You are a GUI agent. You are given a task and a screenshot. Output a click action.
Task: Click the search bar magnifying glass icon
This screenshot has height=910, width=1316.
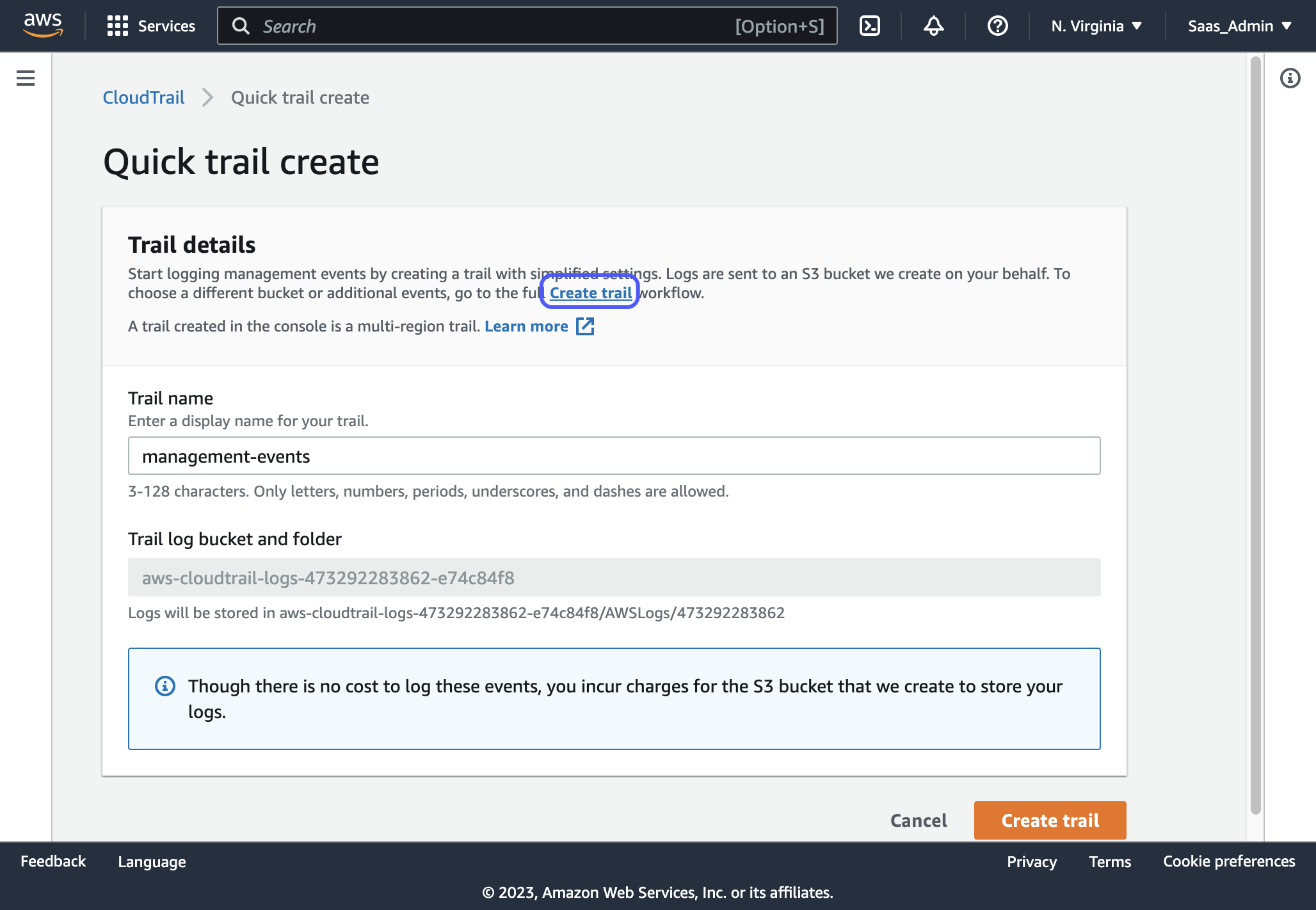239,25
